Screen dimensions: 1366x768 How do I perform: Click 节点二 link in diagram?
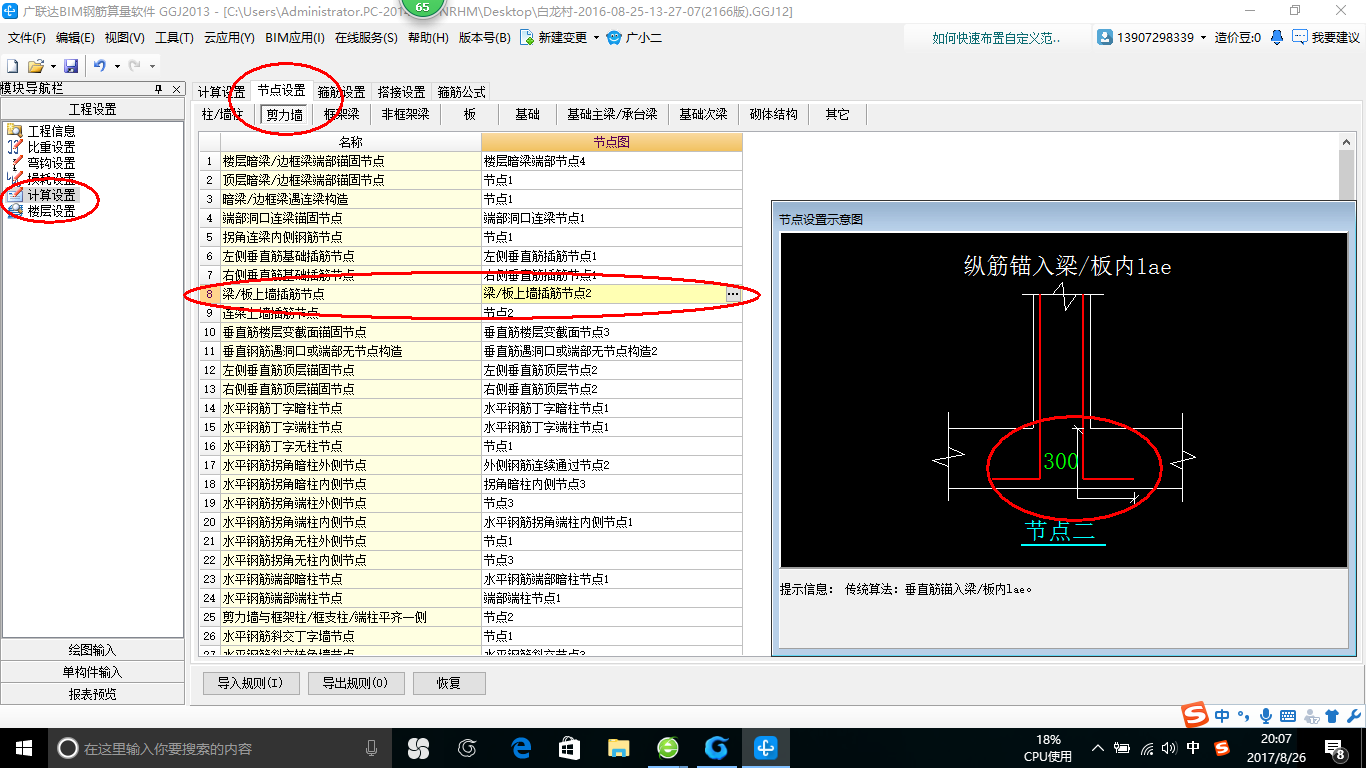(x=1062, y=530)
